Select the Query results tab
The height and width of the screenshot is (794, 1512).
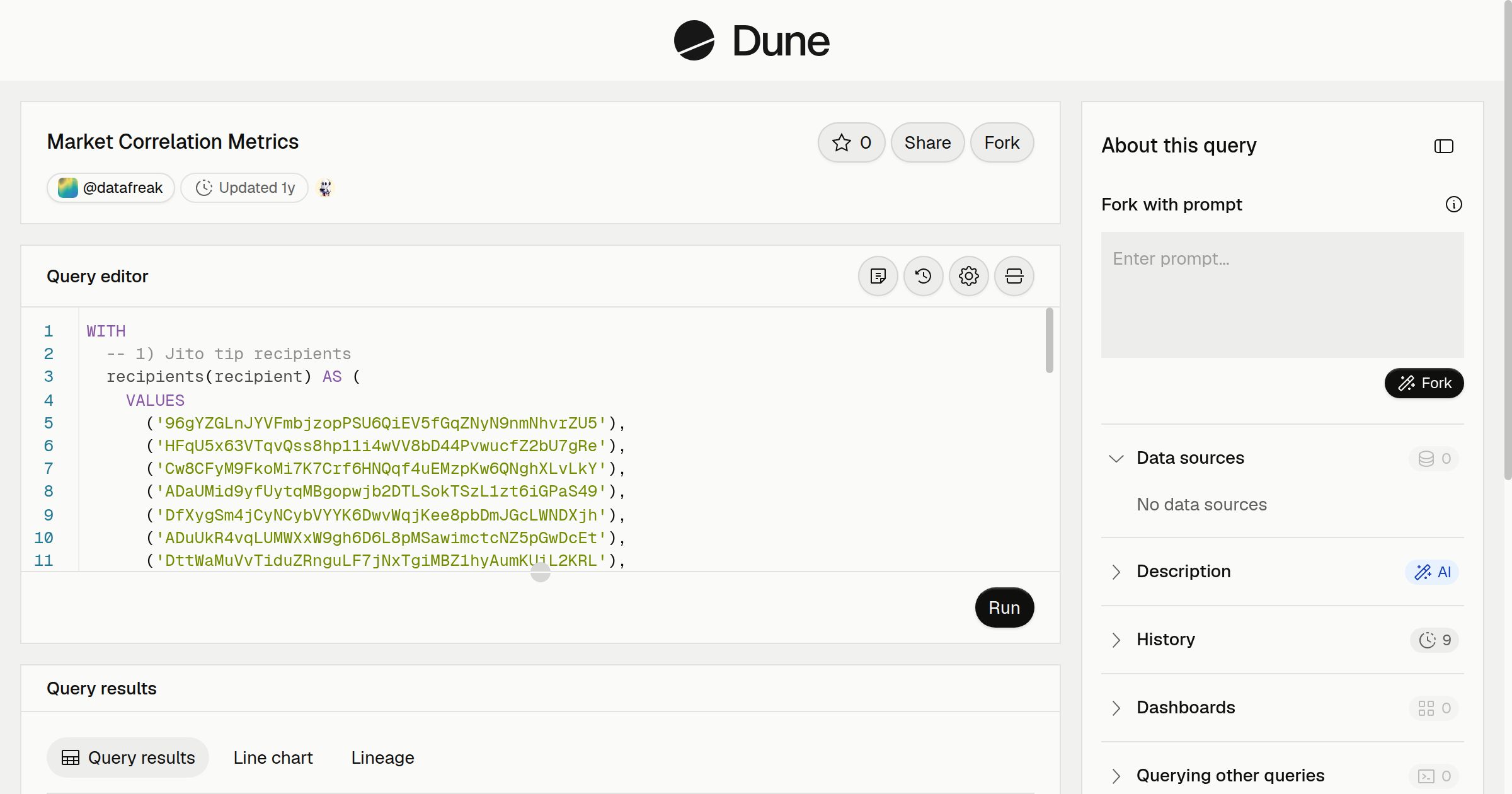(128, 757)
